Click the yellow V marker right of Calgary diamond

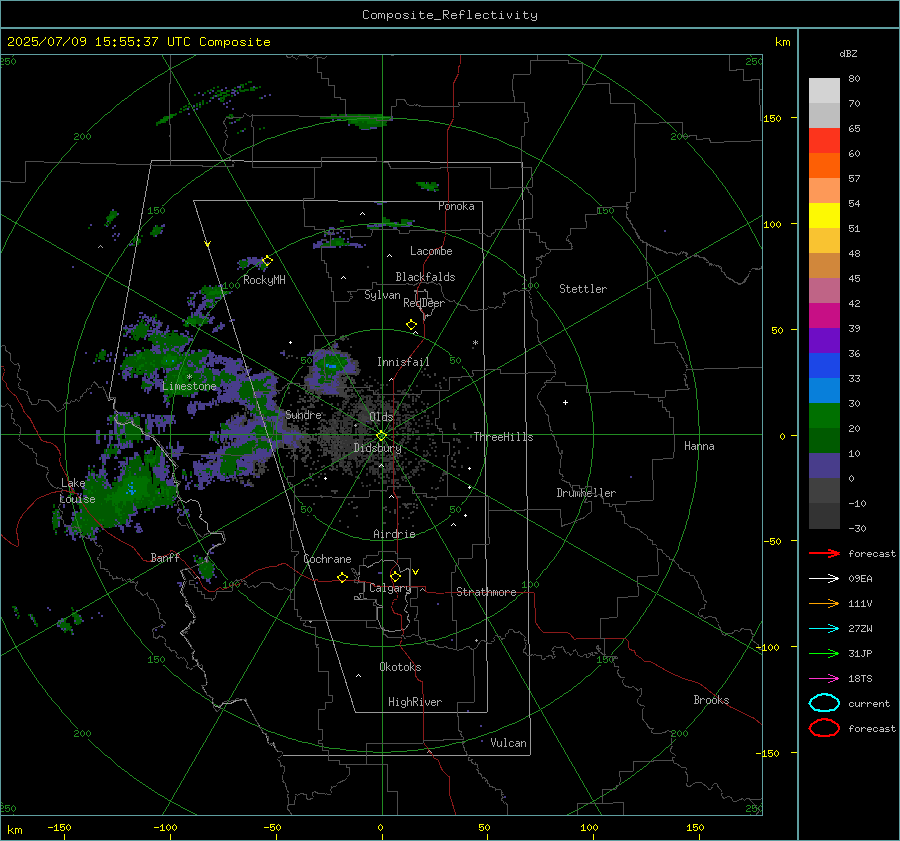click(x=416, y=572)
